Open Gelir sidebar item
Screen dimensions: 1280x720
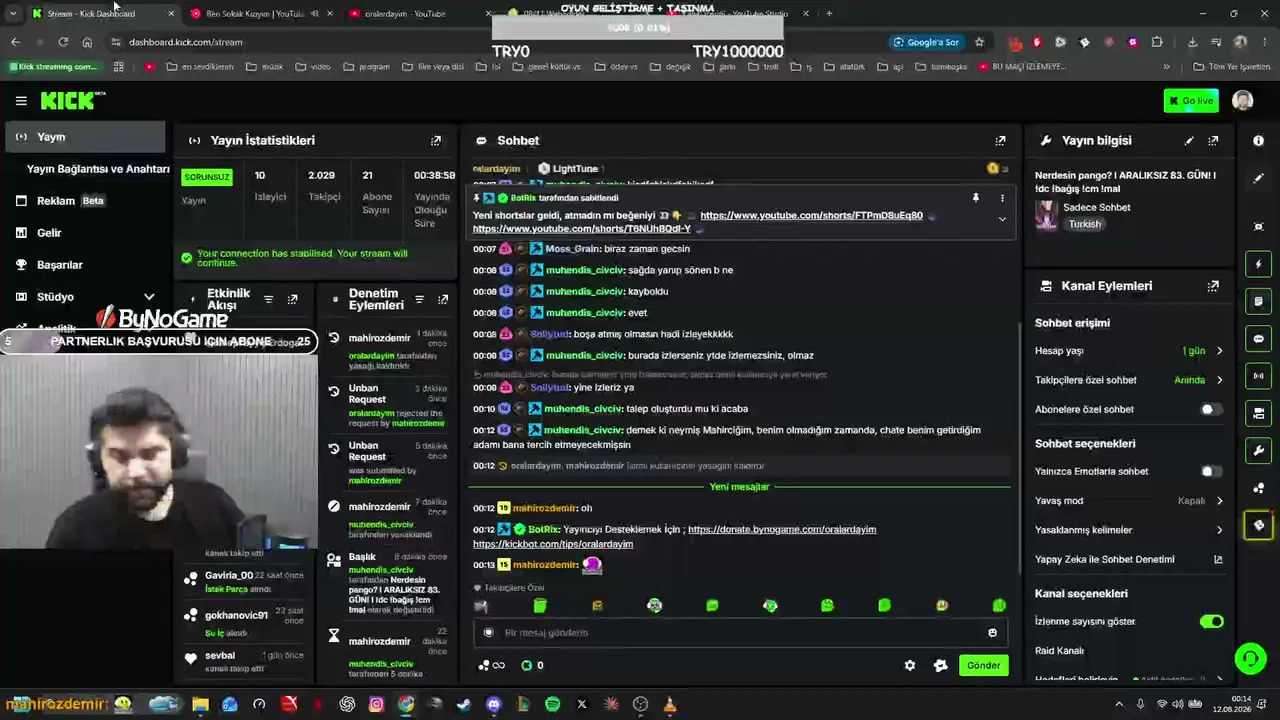tap(85, 233)
